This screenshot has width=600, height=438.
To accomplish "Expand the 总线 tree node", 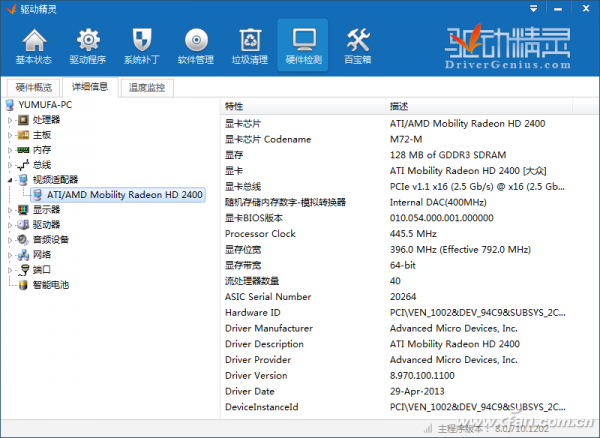I will click(x=10, y=165).
